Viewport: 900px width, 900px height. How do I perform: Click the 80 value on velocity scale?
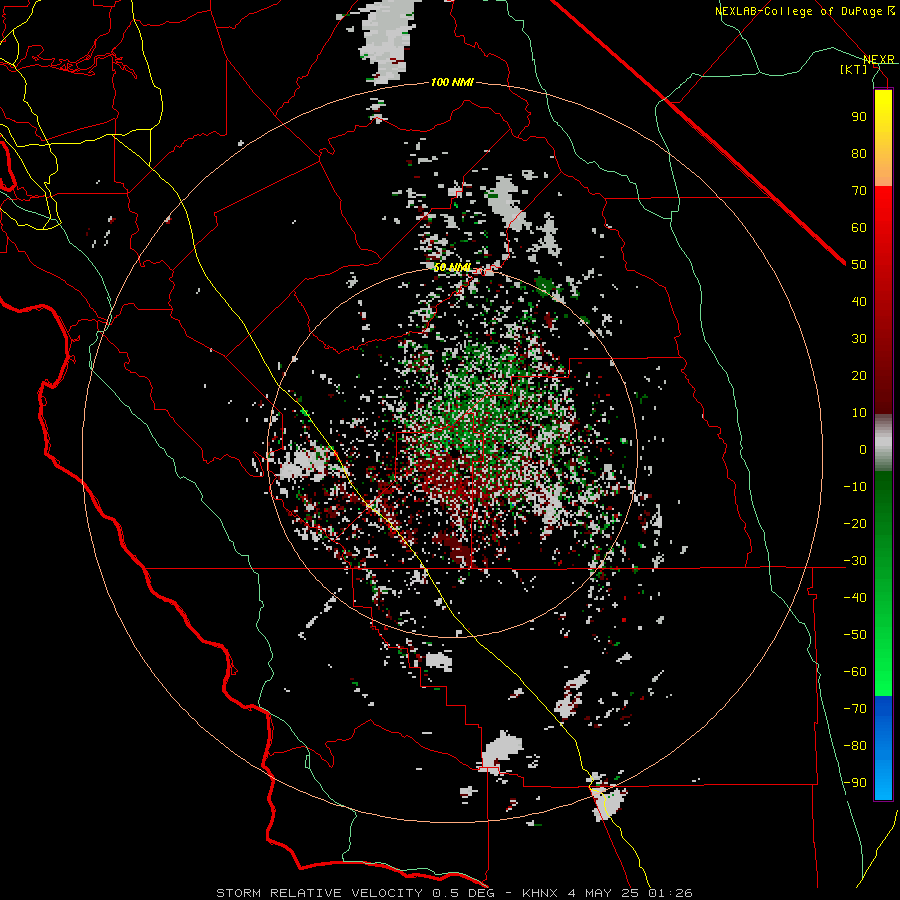pyautogui.click(x=859, y=153)
